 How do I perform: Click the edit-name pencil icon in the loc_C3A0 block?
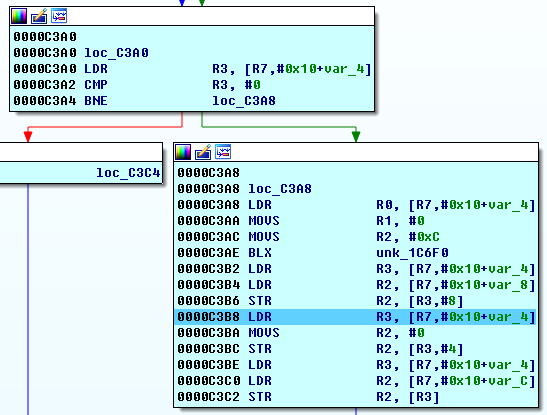click(39, 16)
